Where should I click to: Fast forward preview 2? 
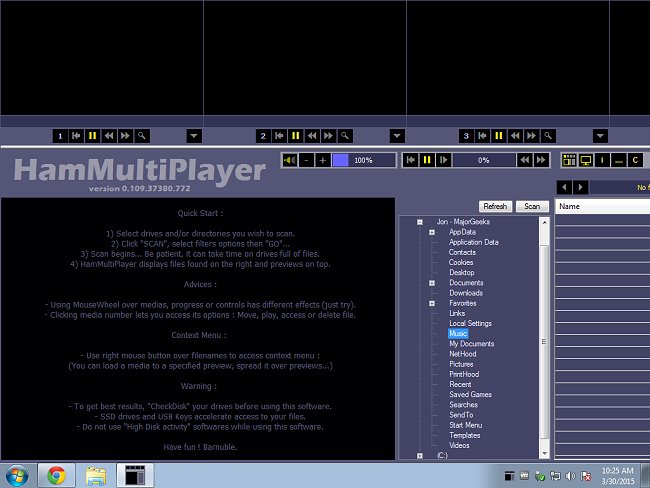(328, 136)
